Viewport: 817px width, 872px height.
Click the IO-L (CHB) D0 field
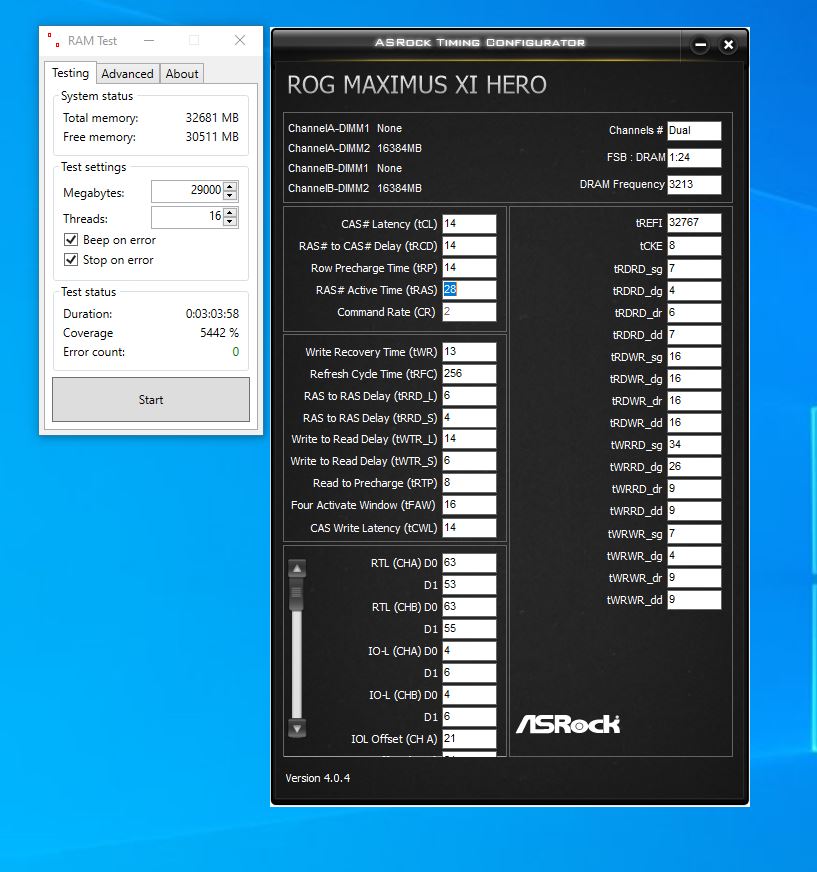(469, 695)
